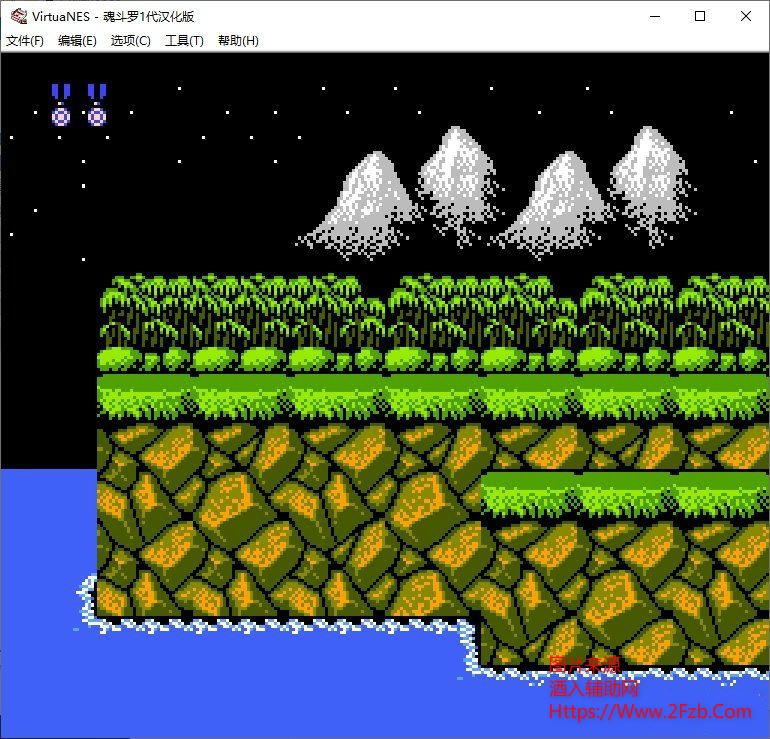Minimize the VirtuaNES window
The height and width of the screenshot is (739, 770).
pyautogui.click(x=655, y=16)
